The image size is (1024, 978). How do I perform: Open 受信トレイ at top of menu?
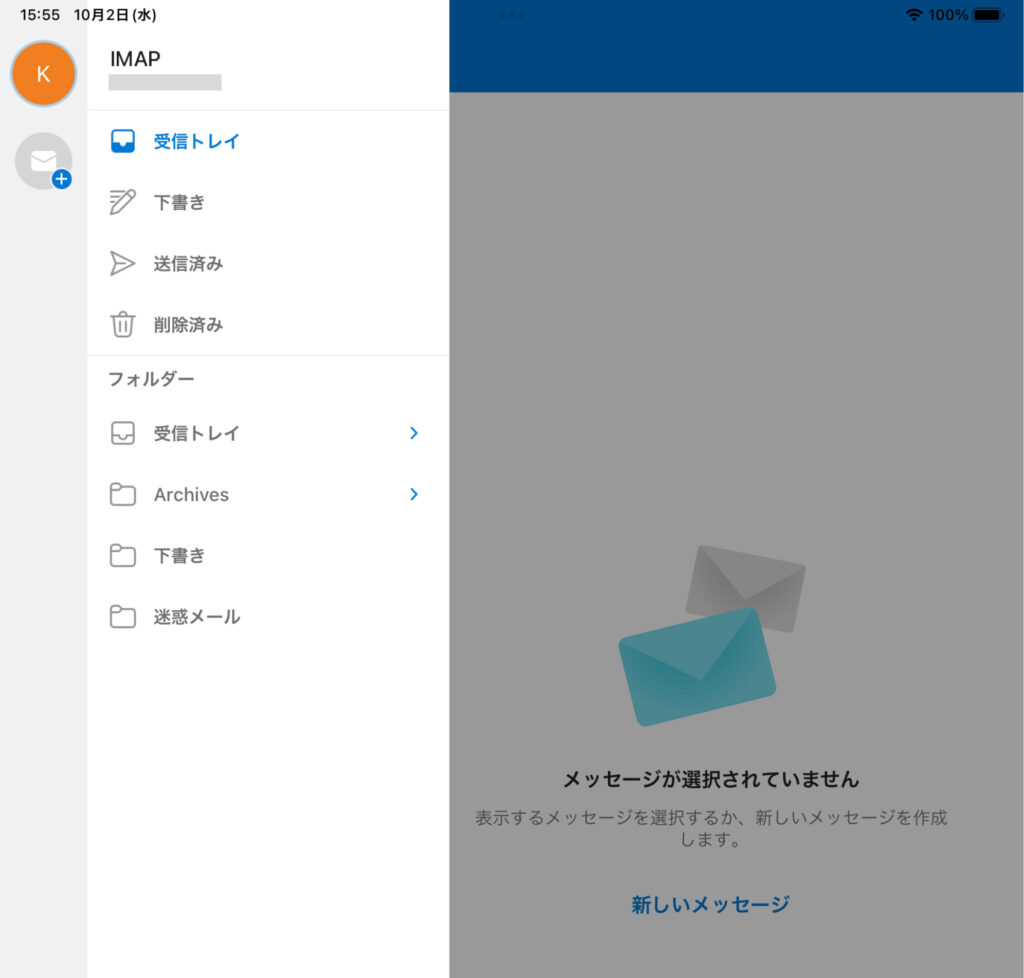[x=196, y=142]
